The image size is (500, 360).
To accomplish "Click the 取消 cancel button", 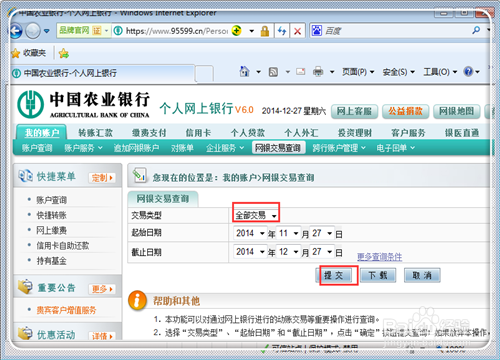I will (x=422, y=275).
